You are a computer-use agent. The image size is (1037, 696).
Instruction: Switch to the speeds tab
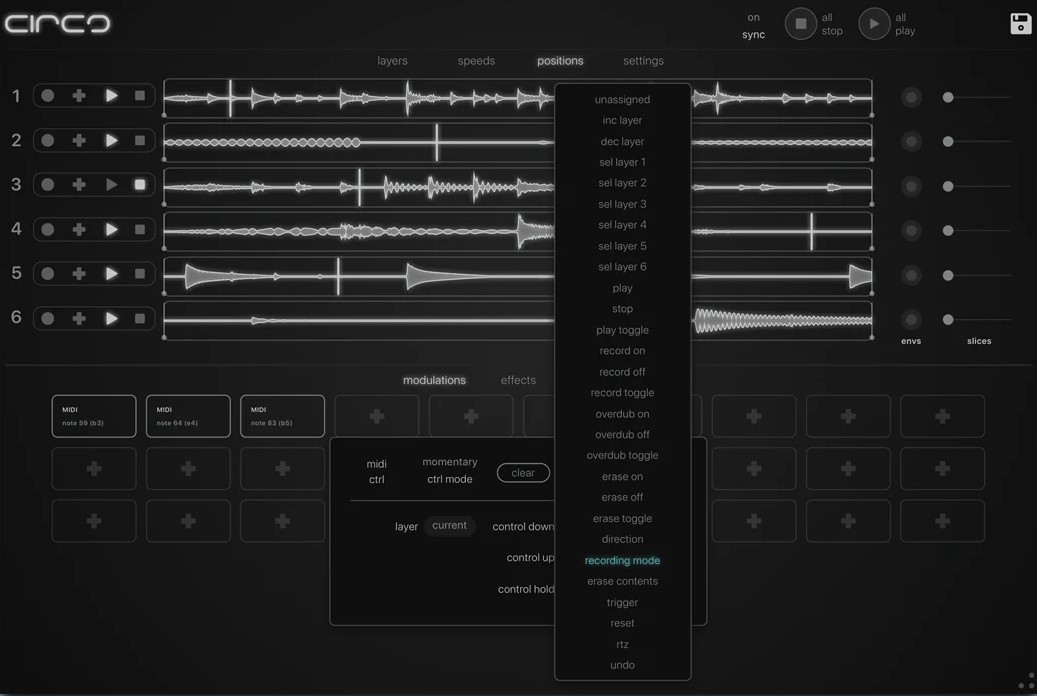click(476, 61)
